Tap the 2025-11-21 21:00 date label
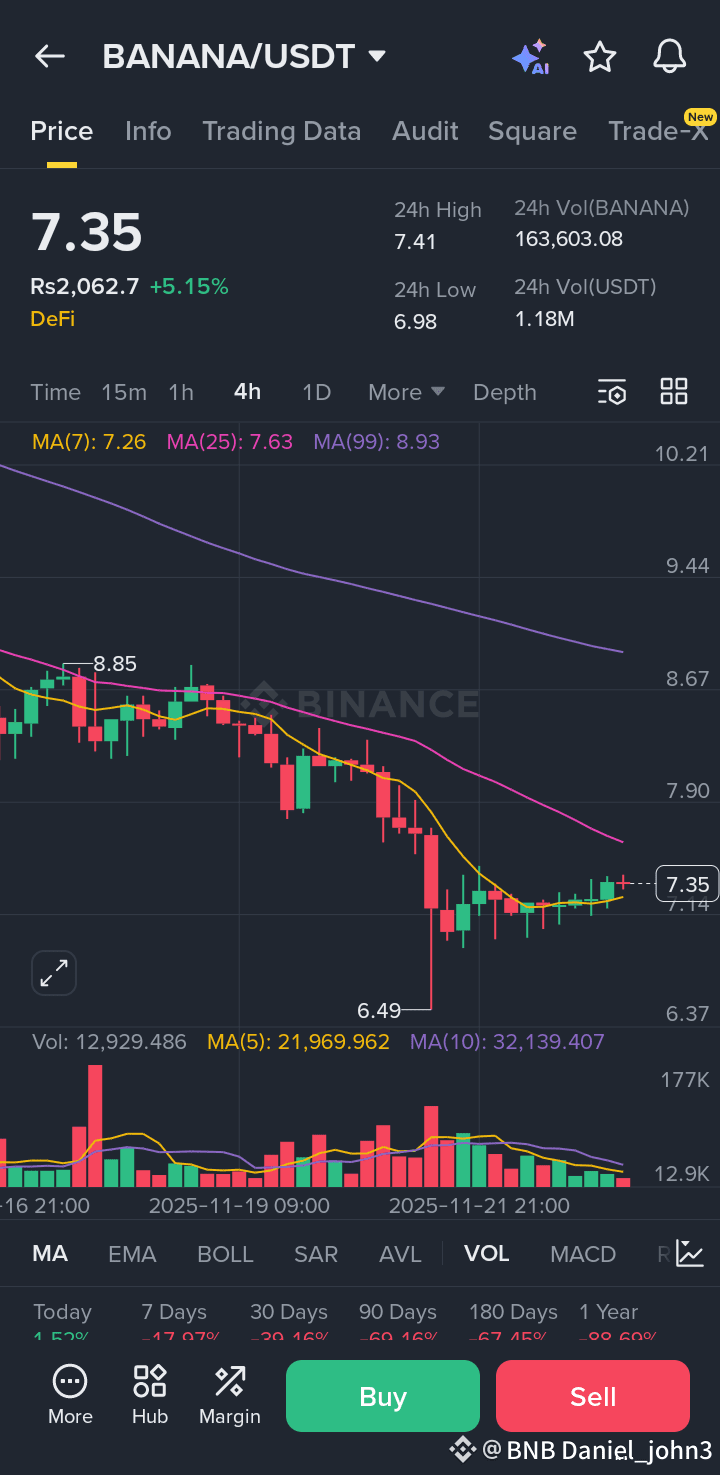 (479, 1206)
